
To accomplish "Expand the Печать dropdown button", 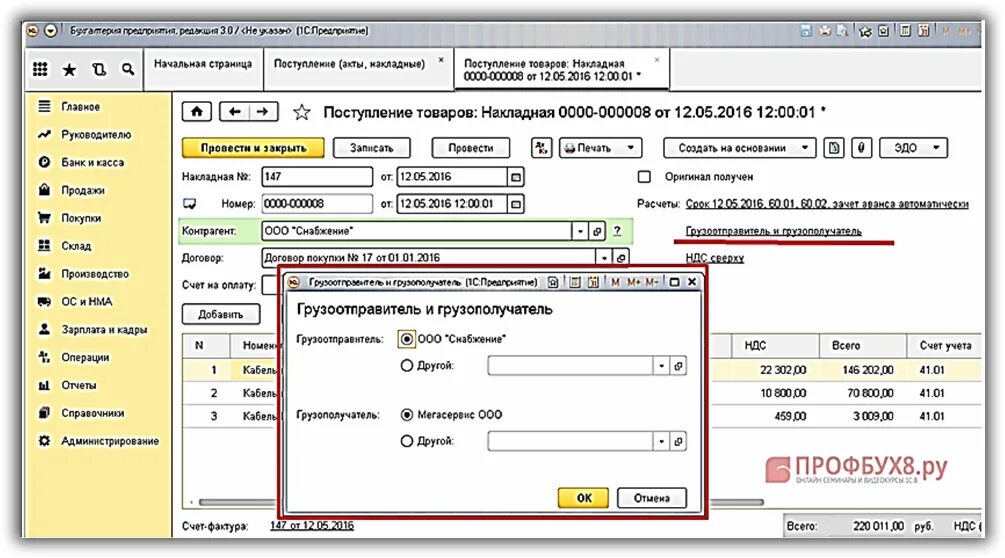I will (x=630, y=148).
